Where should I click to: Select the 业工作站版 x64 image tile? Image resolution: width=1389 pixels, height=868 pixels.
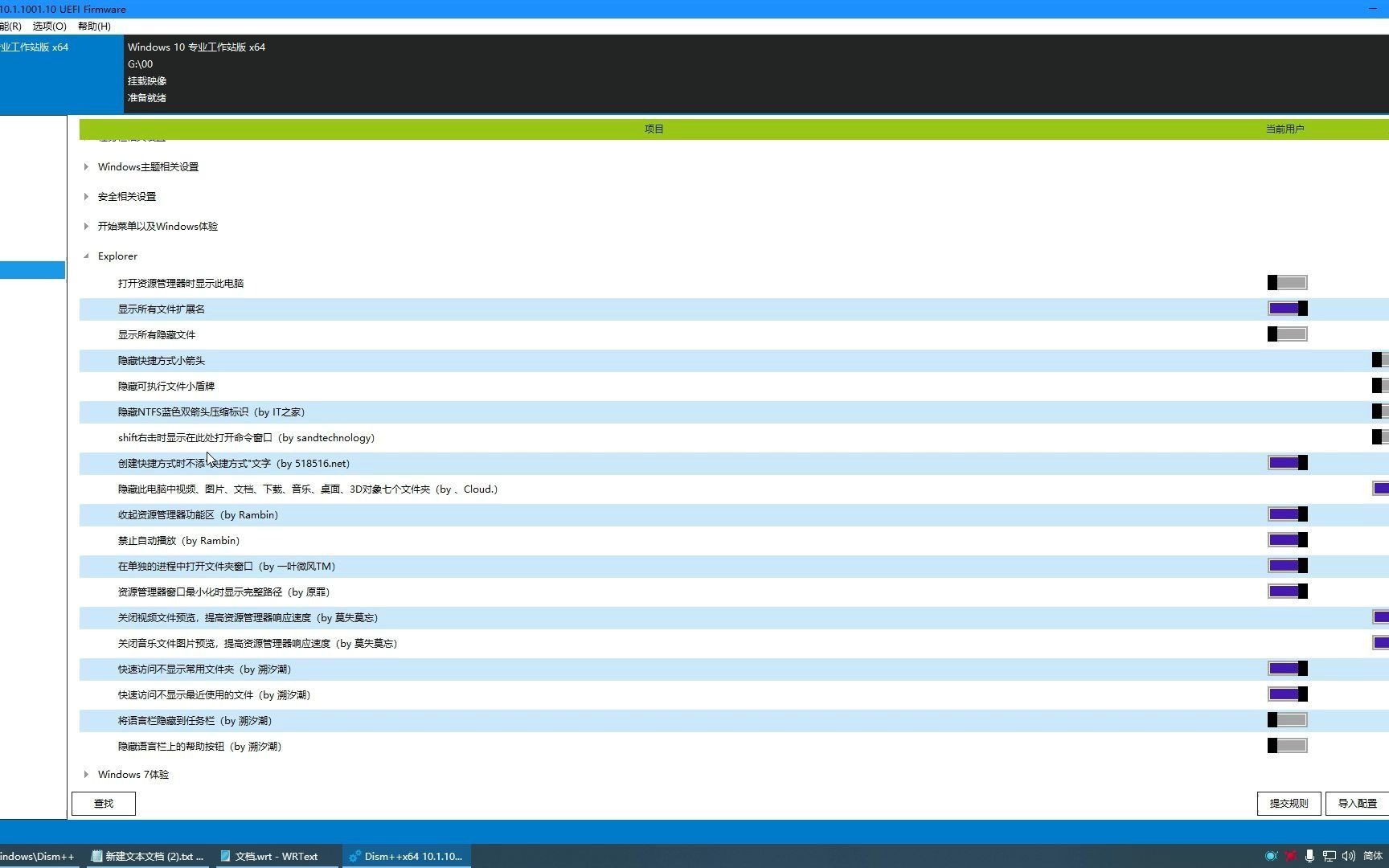click(x=61, y=74)
